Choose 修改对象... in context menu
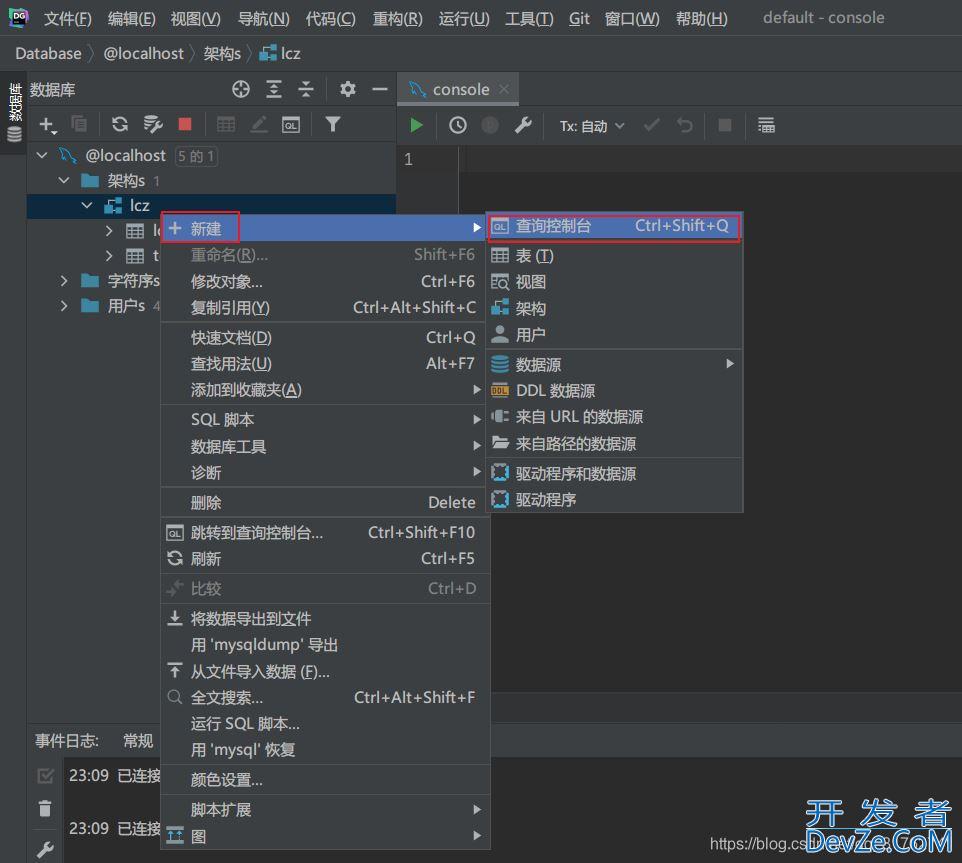 pyautogui.click(x=325, y=282)
